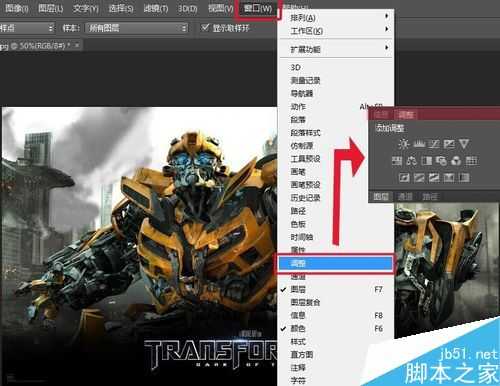Viewport: 500px width, 386px height.
Task: Choose 画笔预设 in the Window menu
Action: [x=323, y=185]
